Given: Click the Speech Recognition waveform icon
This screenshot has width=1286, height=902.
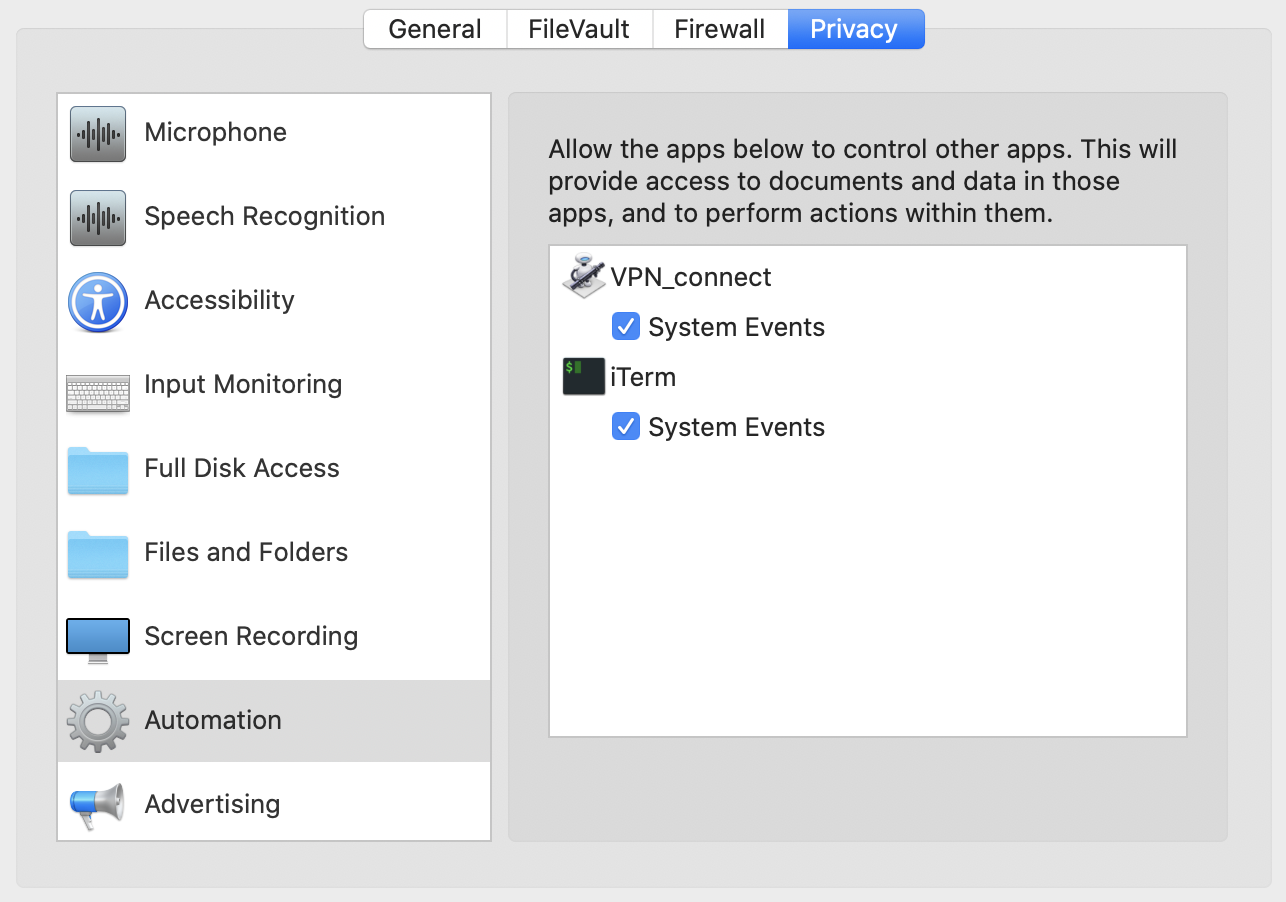Looking at the screenshot, I should (x=98, y=218).
